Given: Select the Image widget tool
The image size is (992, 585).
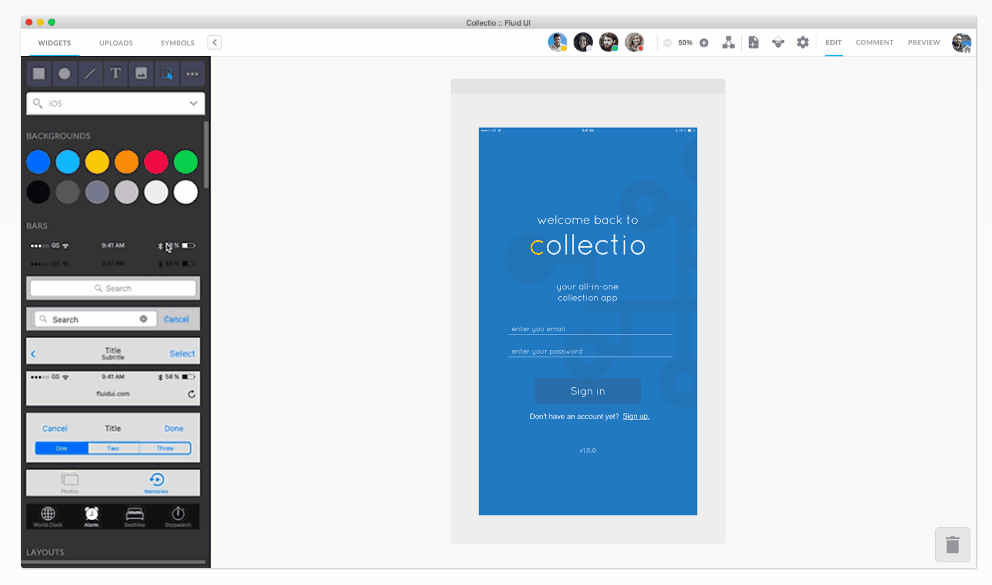Looking at the screenshot, I should point(141,73).
